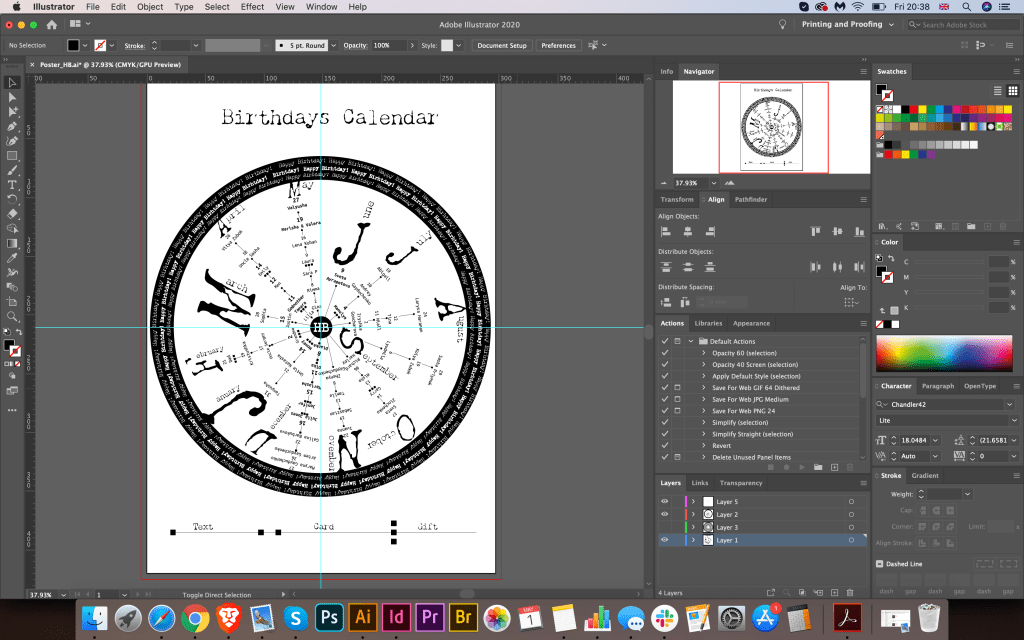Click the Document Setup button
The image size is (1024, 640).
click(501, 45)
